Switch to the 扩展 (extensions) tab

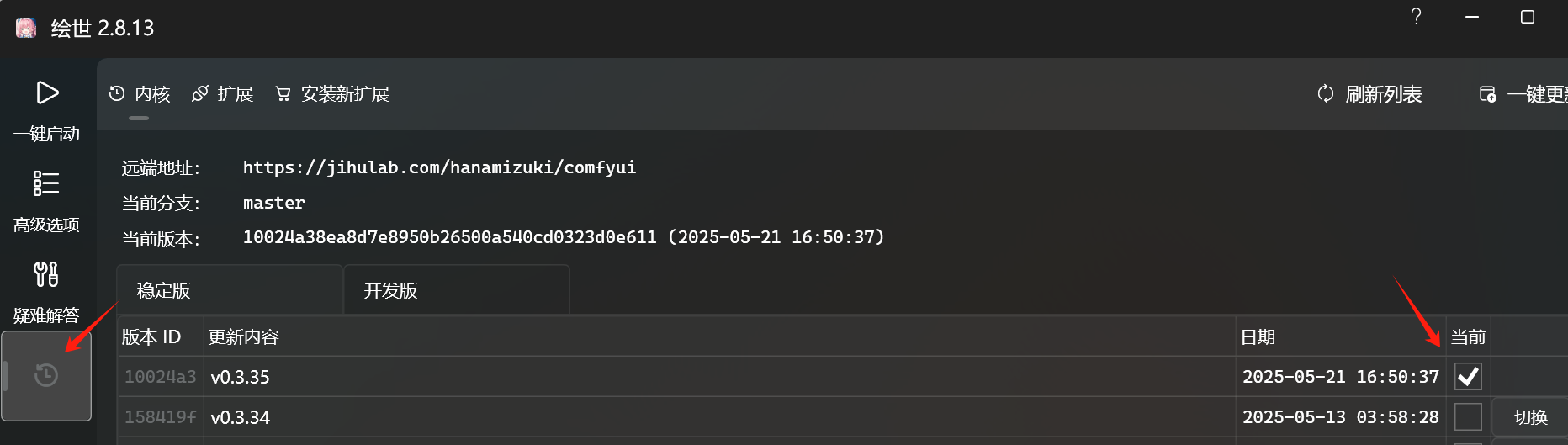(x=223, y=94)
